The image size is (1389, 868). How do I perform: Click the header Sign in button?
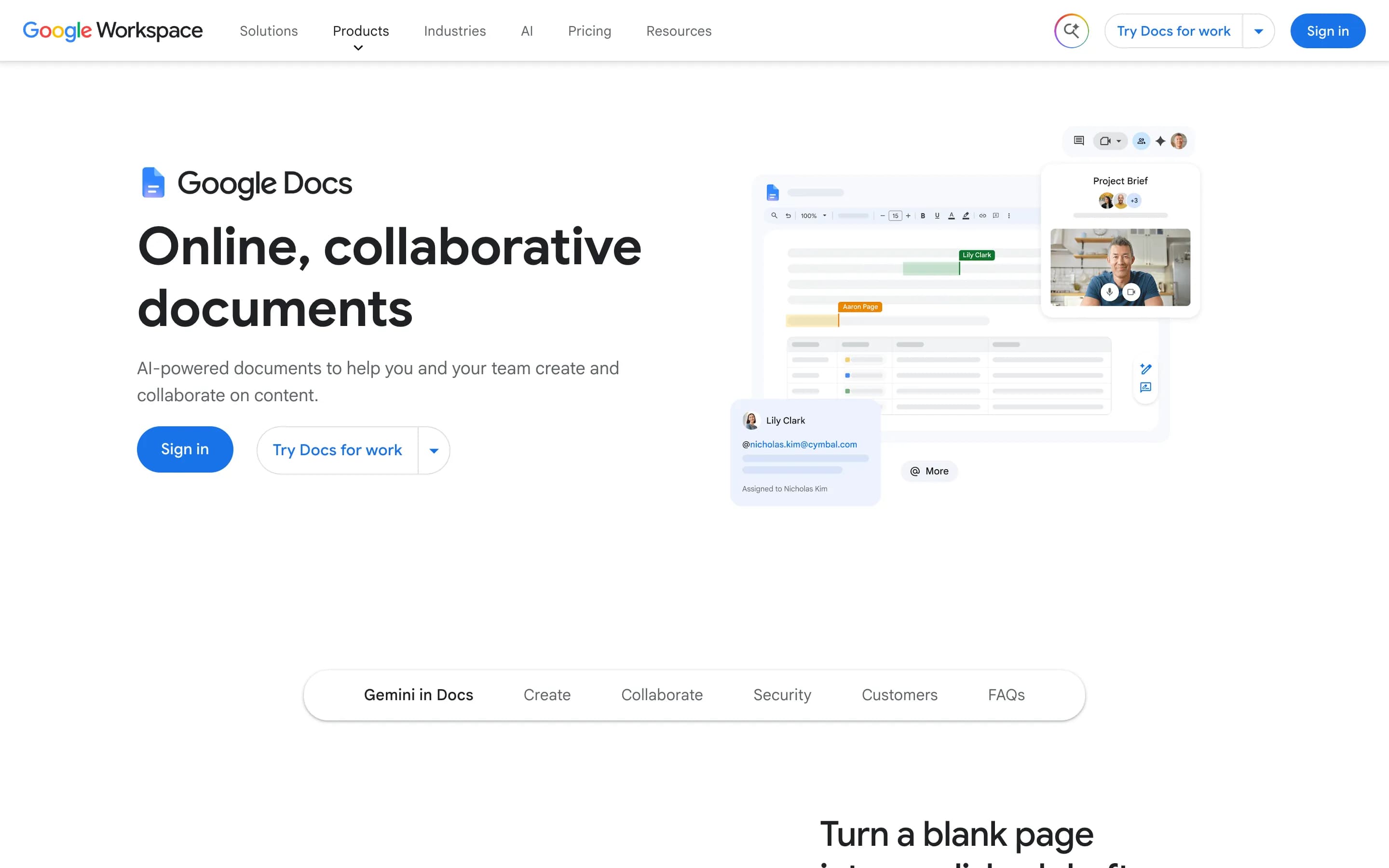1328,31
